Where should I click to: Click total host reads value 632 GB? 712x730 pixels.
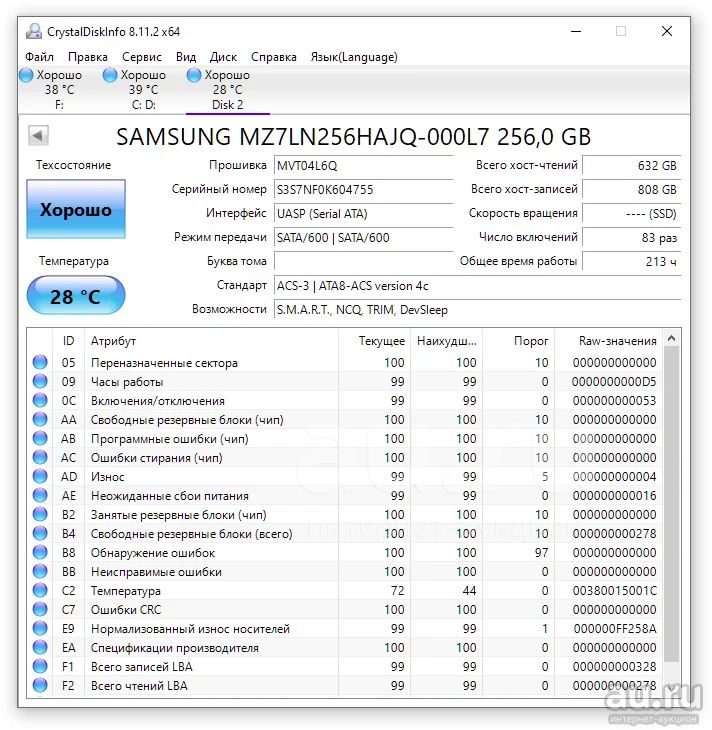631,166
